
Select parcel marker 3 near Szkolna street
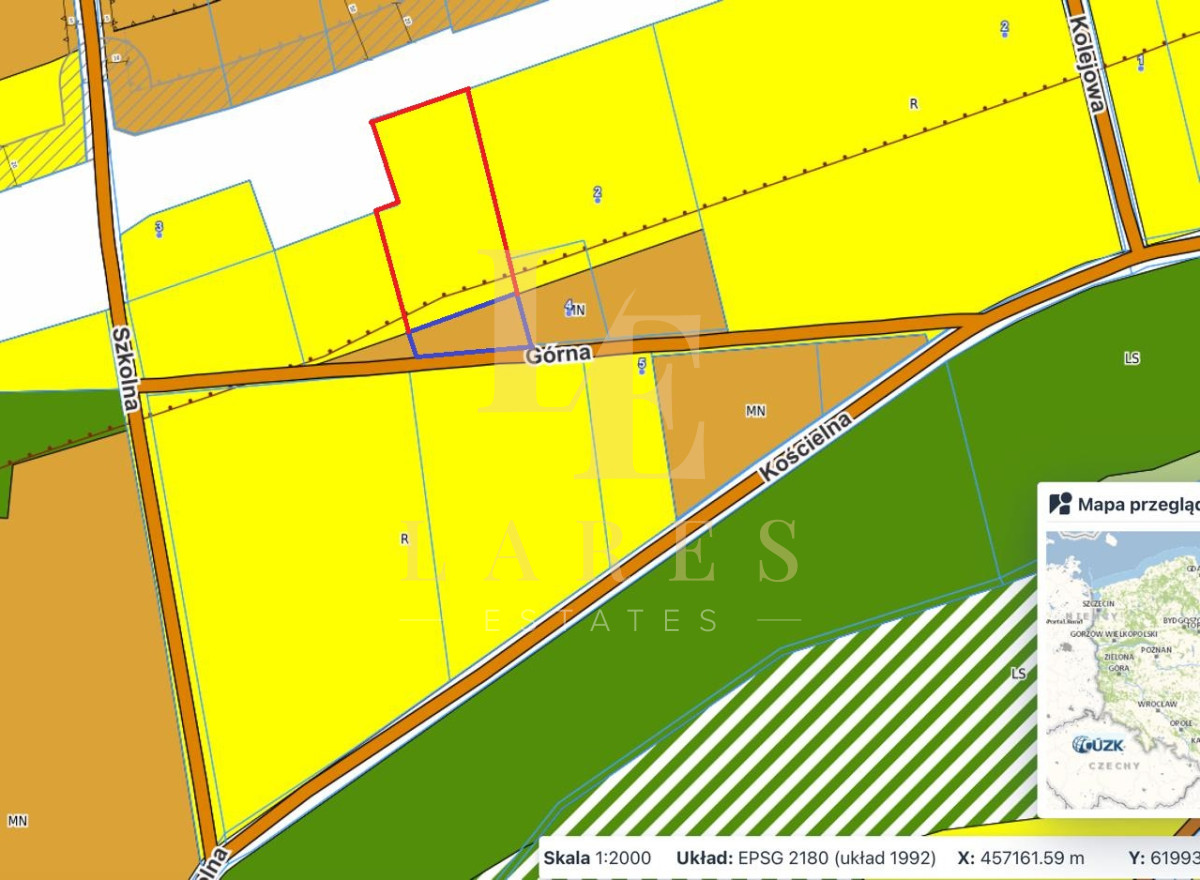click(x=159, y=229)
